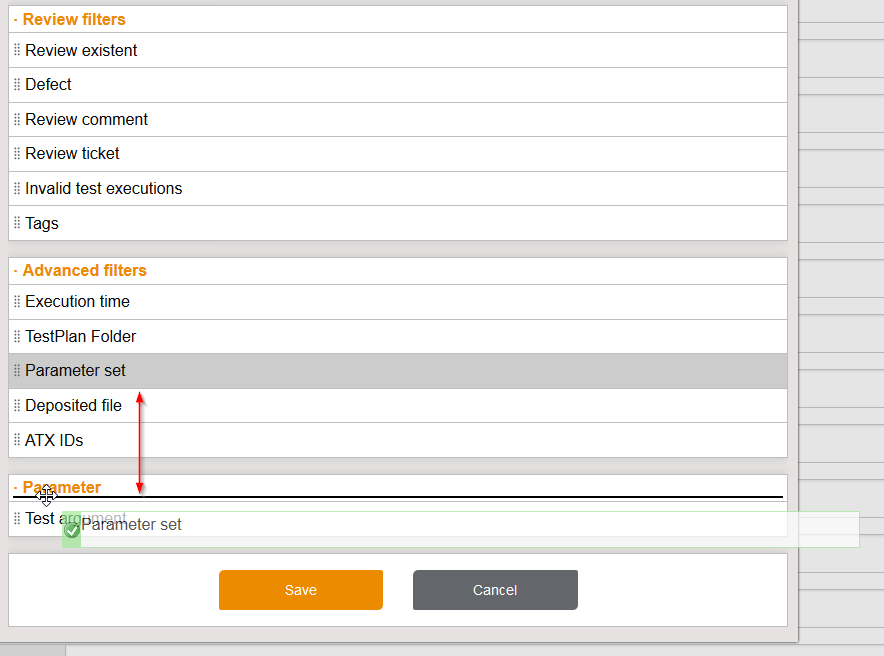Screen dimensions: 884x656
Task: Click the drag handle beside TestPlan Folder
Action: (x=16, y=336)
